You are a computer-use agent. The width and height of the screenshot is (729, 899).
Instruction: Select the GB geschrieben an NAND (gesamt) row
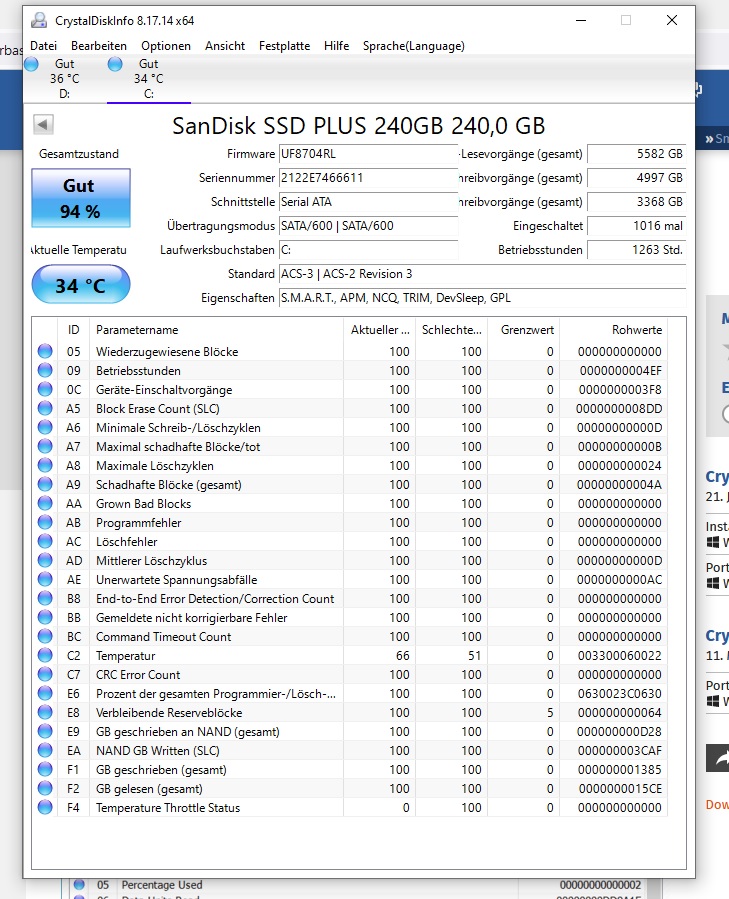[x=350, y=732]
